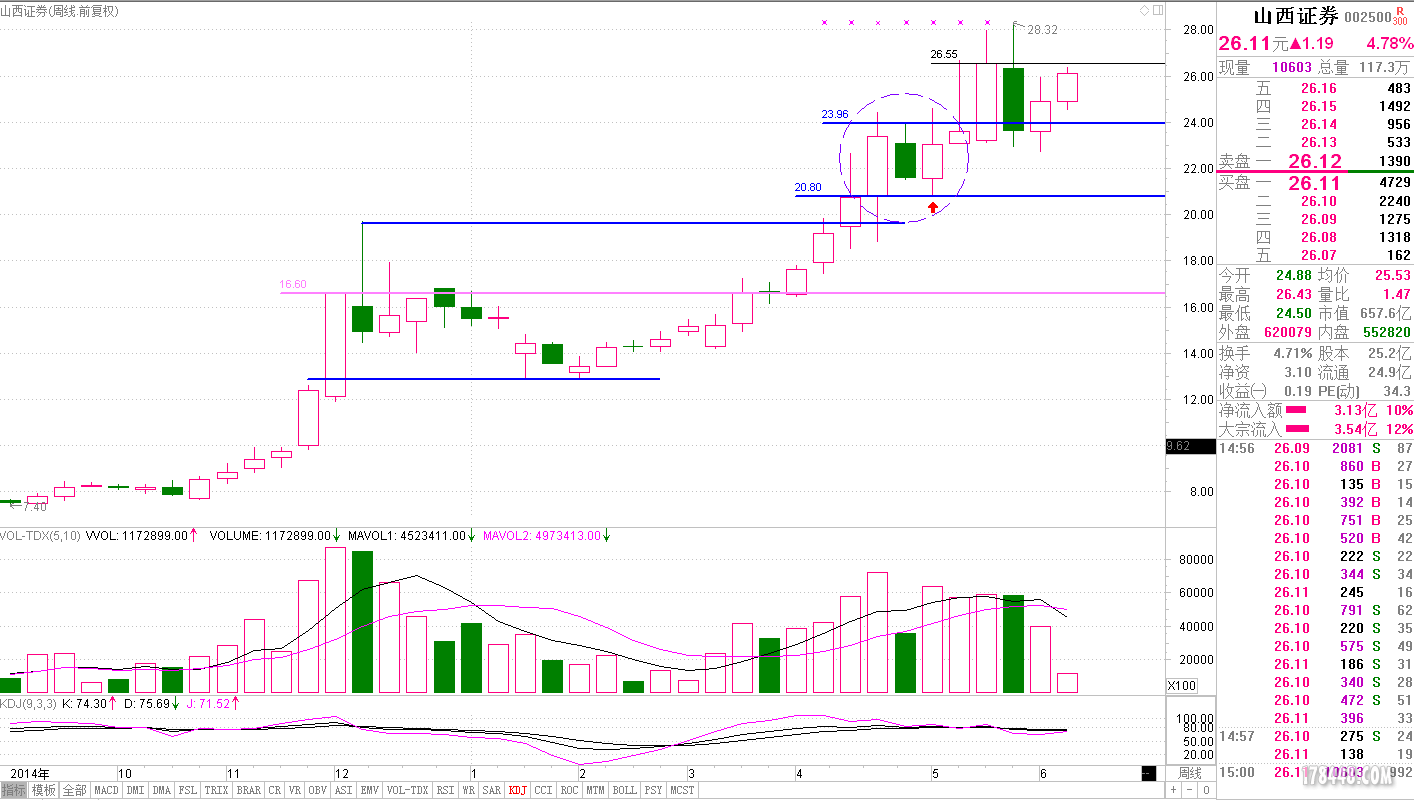Click the J: 71.52 value in the KDJ legend
Viewport: 1414px width, 800px height.
(207, 704)
